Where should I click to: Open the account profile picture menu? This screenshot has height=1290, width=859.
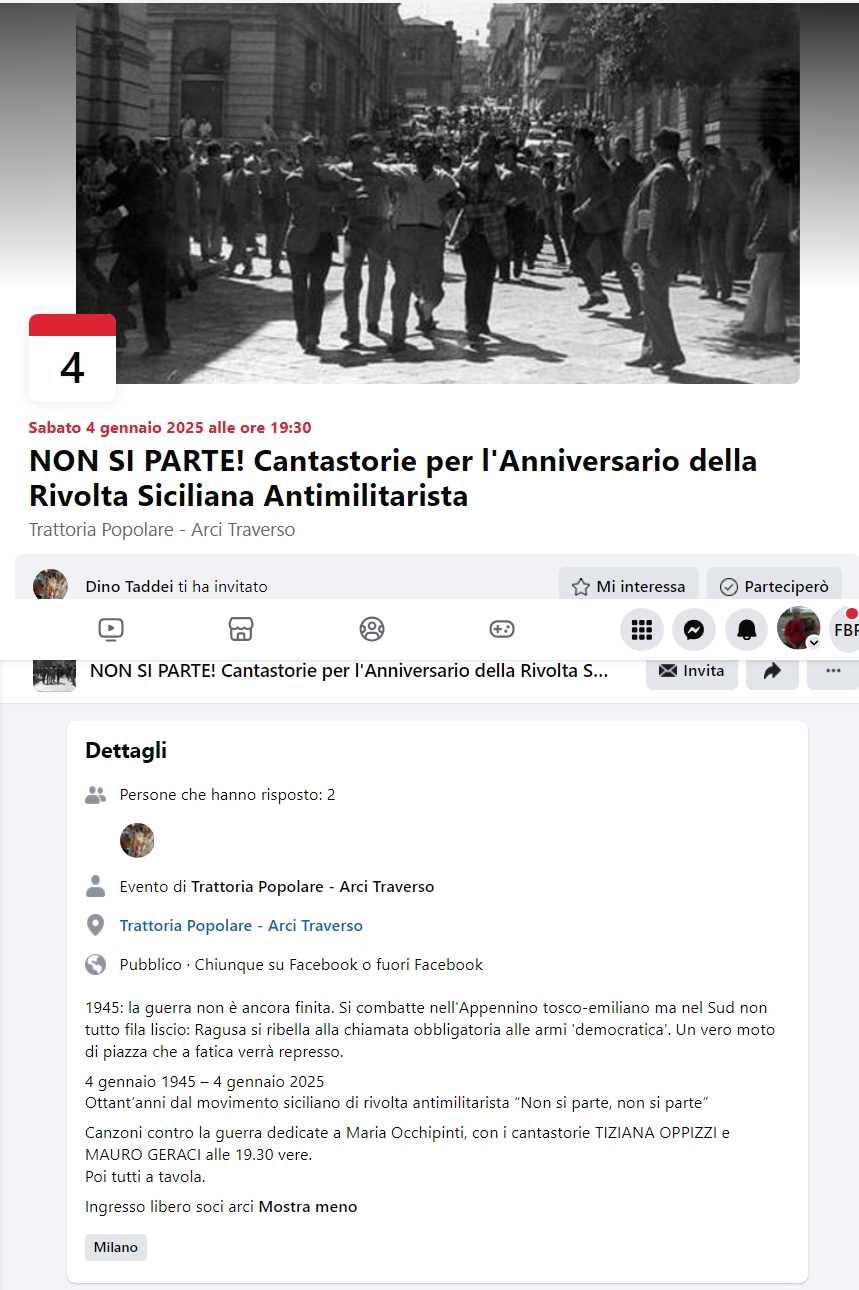[x=799, y=629]
